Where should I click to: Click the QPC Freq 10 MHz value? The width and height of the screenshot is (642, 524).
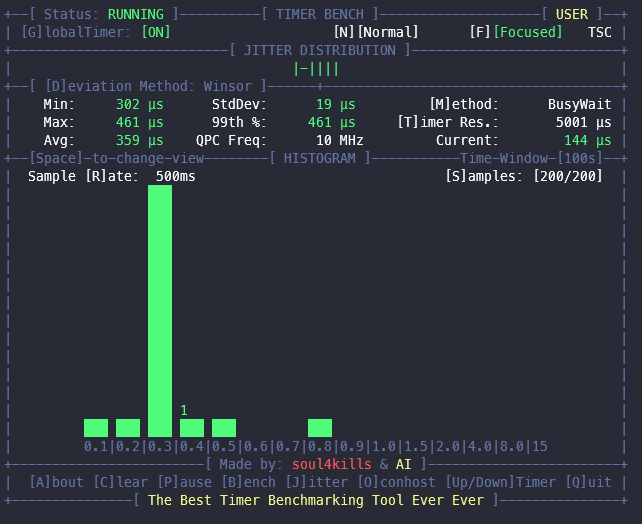[339, 140]
